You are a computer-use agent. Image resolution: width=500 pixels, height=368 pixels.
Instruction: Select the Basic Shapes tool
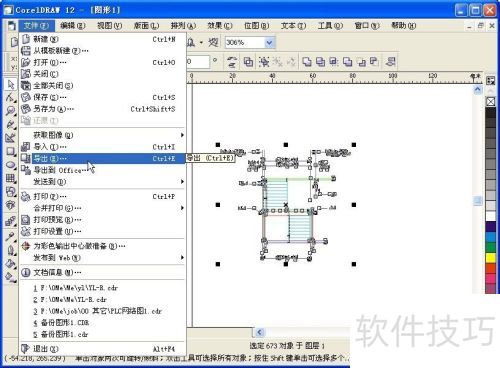click(x=10, y=192)
